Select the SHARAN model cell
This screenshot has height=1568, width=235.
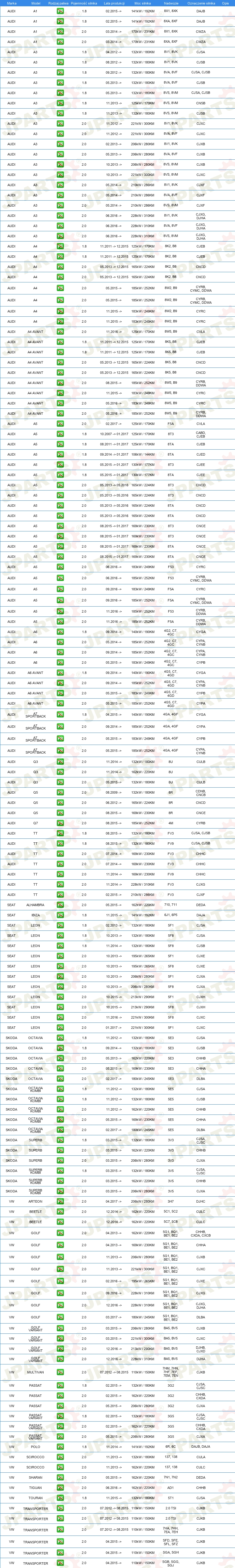pos(35,1477)
